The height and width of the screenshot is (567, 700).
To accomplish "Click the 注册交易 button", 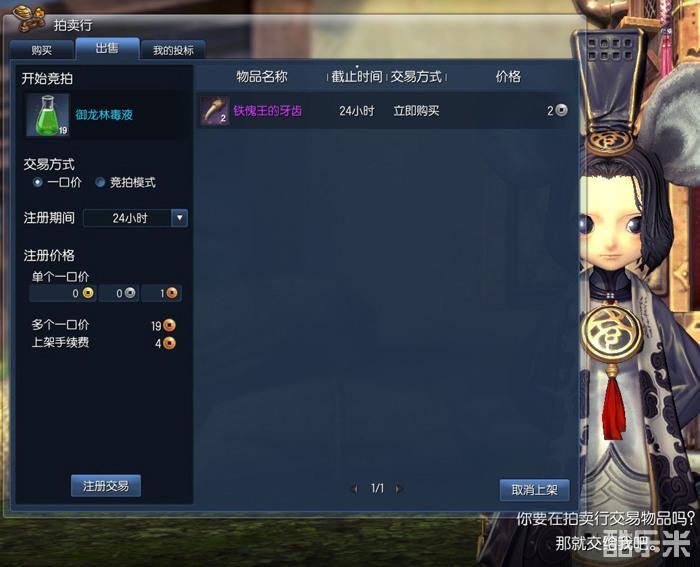I will pyautogui.click(x=106, y=486).
